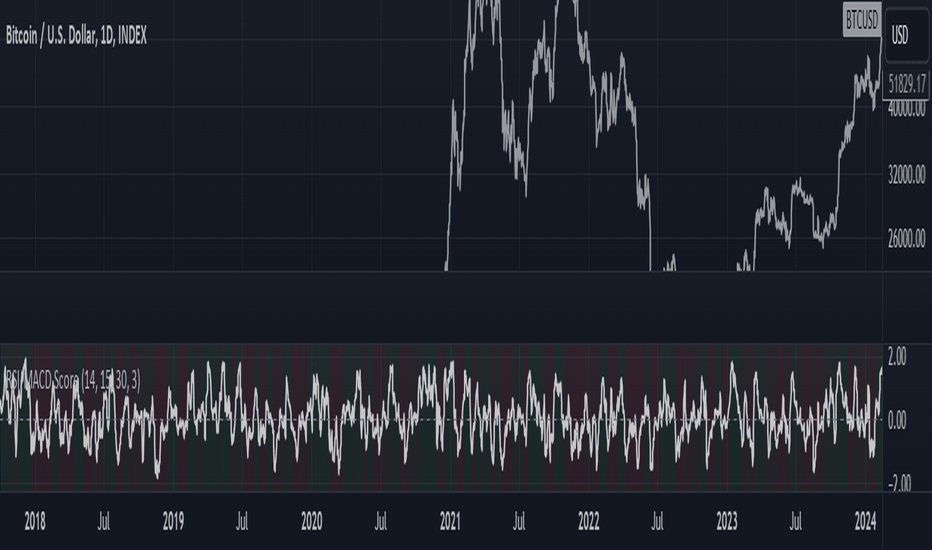Select the 0.00 indicator scale label

click(897, 421)
